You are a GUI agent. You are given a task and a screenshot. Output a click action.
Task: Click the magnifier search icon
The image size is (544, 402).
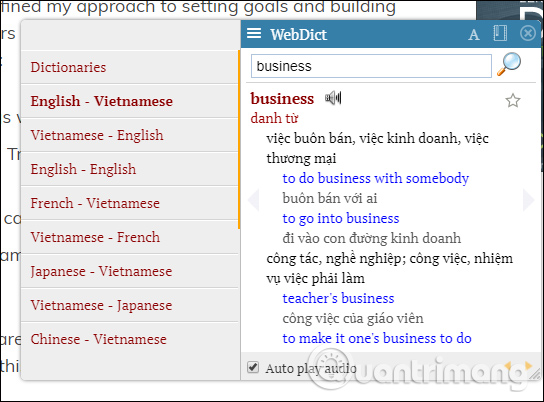click(509, 64)
